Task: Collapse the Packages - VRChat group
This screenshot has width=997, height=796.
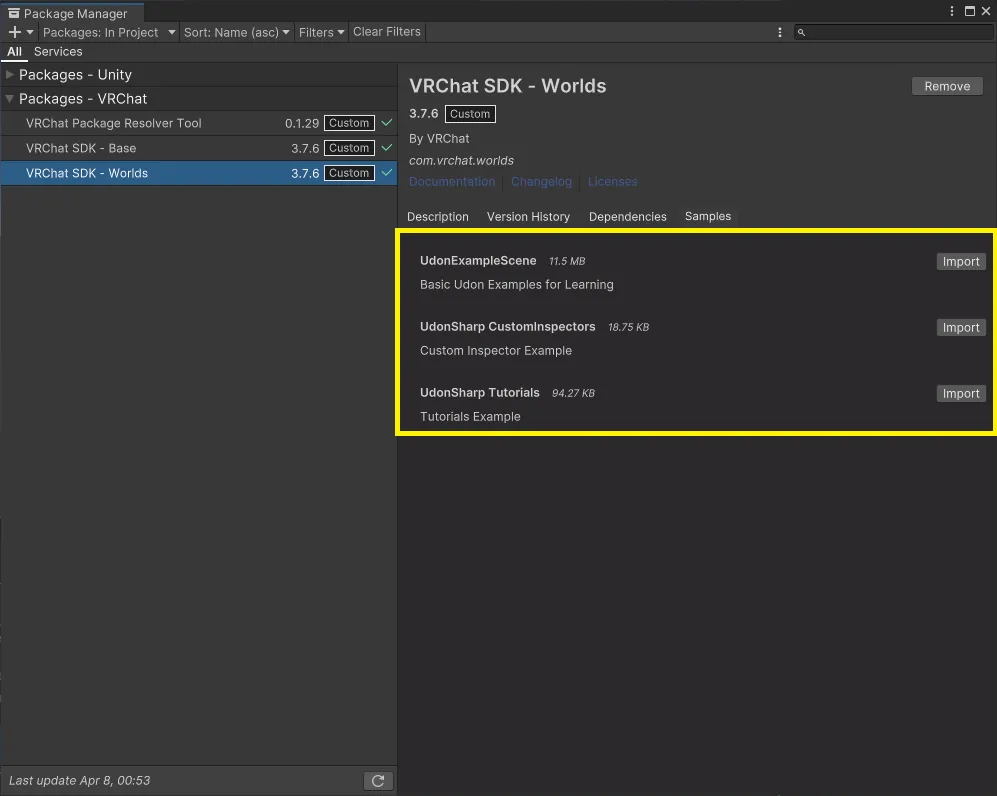Action: (10, 99)
